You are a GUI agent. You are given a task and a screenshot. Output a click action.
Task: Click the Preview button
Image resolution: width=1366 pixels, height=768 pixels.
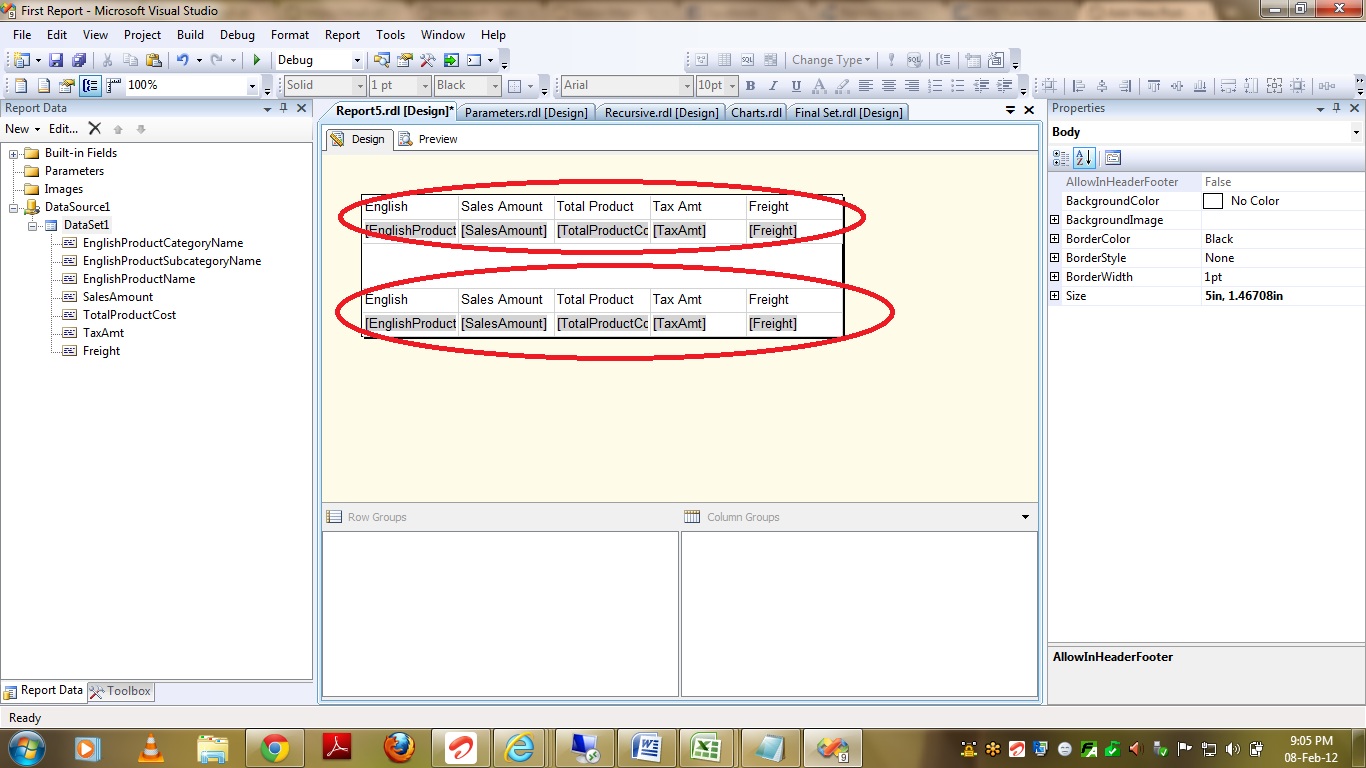[428, 139]
